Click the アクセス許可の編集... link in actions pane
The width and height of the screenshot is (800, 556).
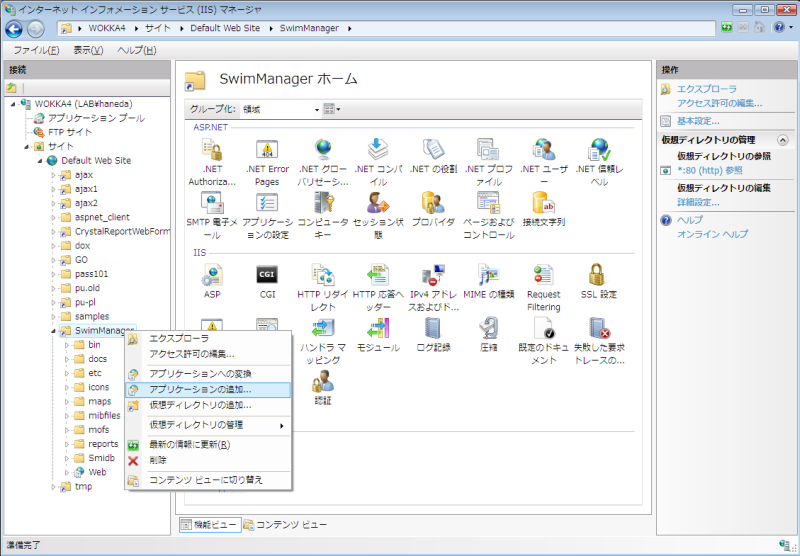pyautogui.click(x=719, y=104)
